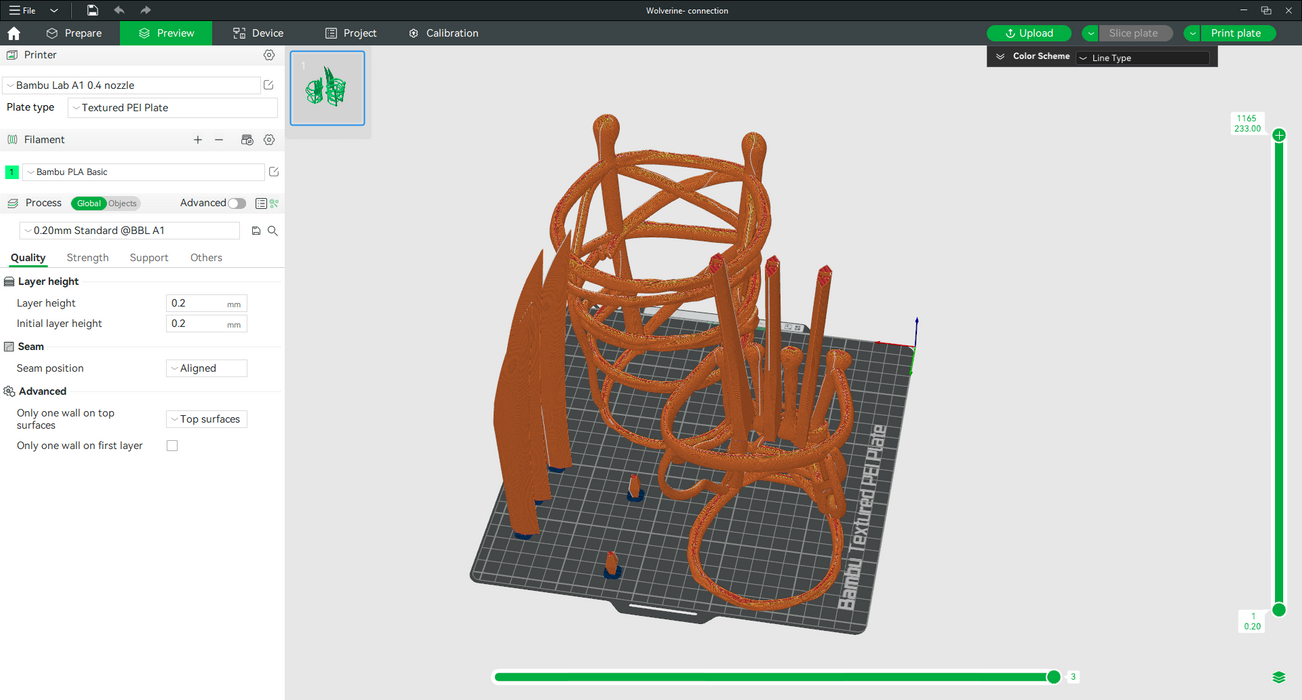
Task: Open the Seam position dropdown
Action: (x=206, y=368)
